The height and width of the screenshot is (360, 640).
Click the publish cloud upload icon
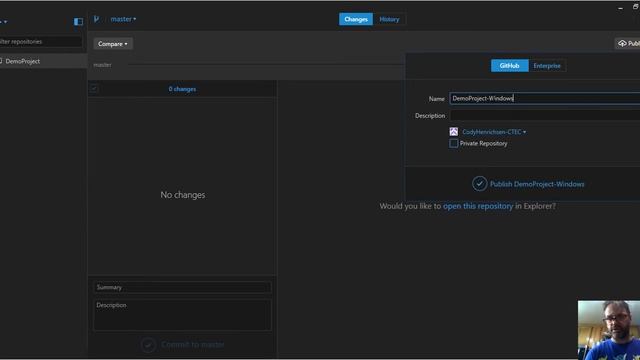click(x=622, y=43)
